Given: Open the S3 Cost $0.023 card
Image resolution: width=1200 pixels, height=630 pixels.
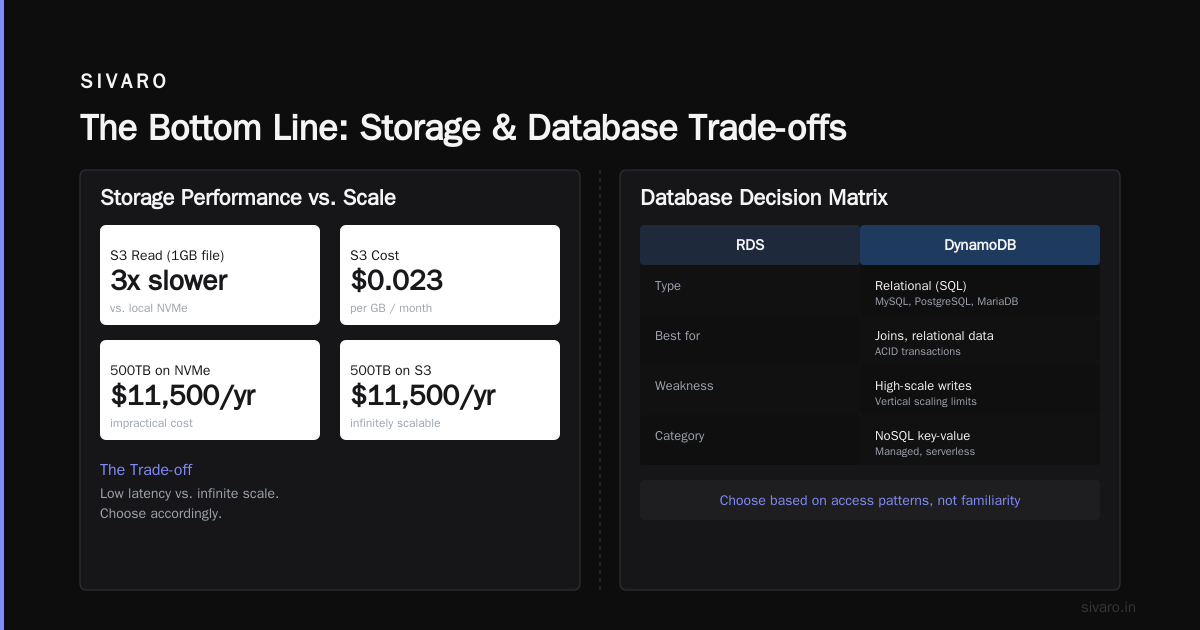Looking at the screenshot, I should (x=450, y=275).
